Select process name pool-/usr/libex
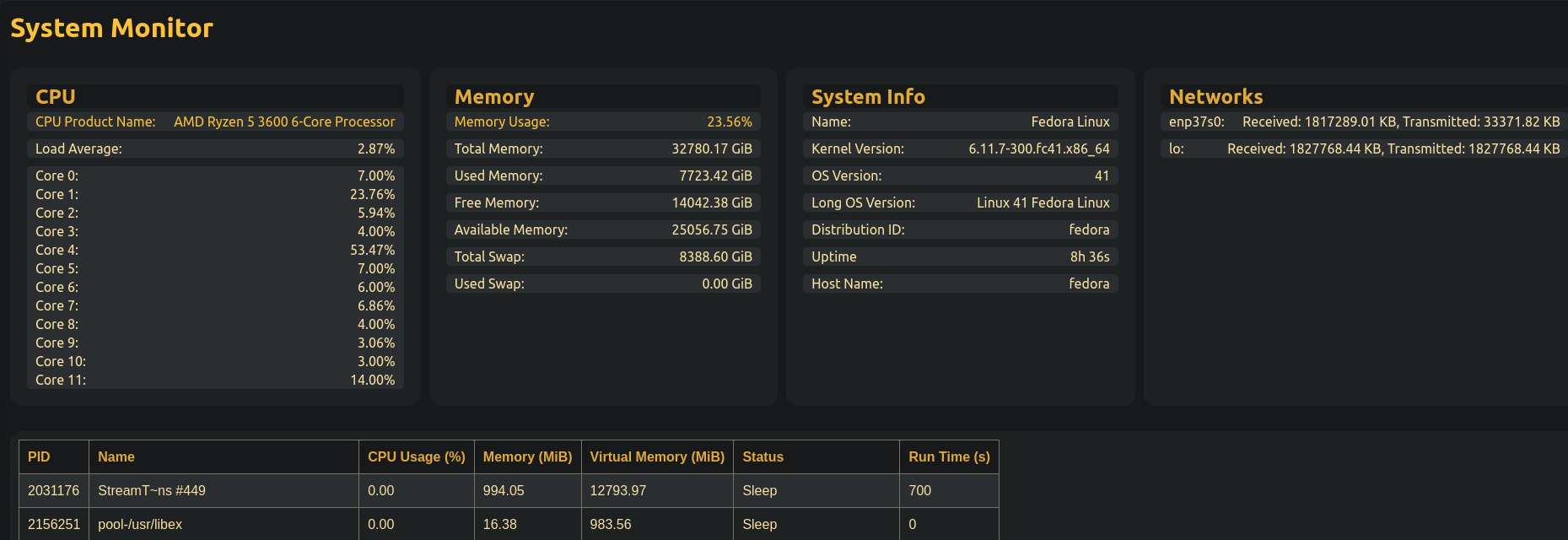 (x=224, y=524)
